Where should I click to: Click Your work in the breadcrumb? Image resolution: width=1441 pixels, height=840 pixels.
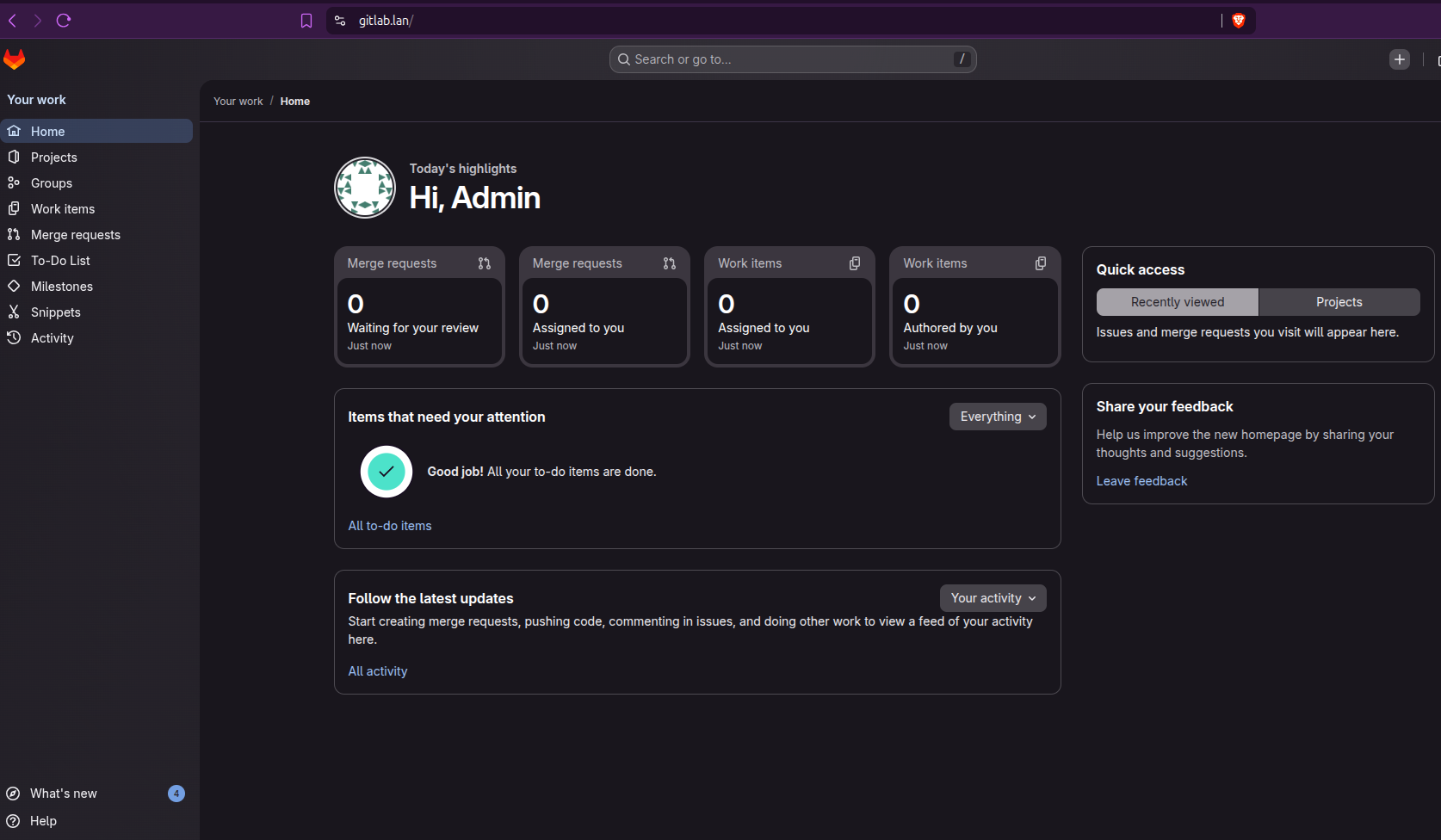tap(238, 101)
